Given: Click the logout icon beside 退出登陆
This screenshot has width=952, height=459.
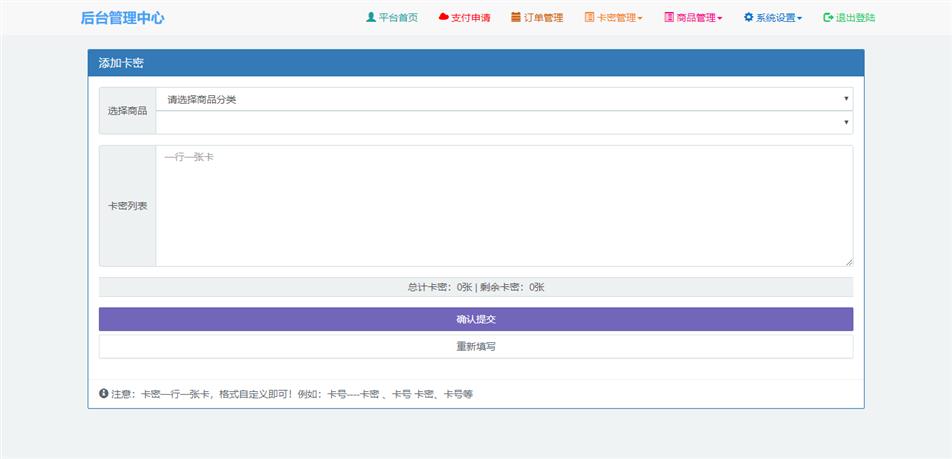Looking at the screenshot, I should click(828, 18).
